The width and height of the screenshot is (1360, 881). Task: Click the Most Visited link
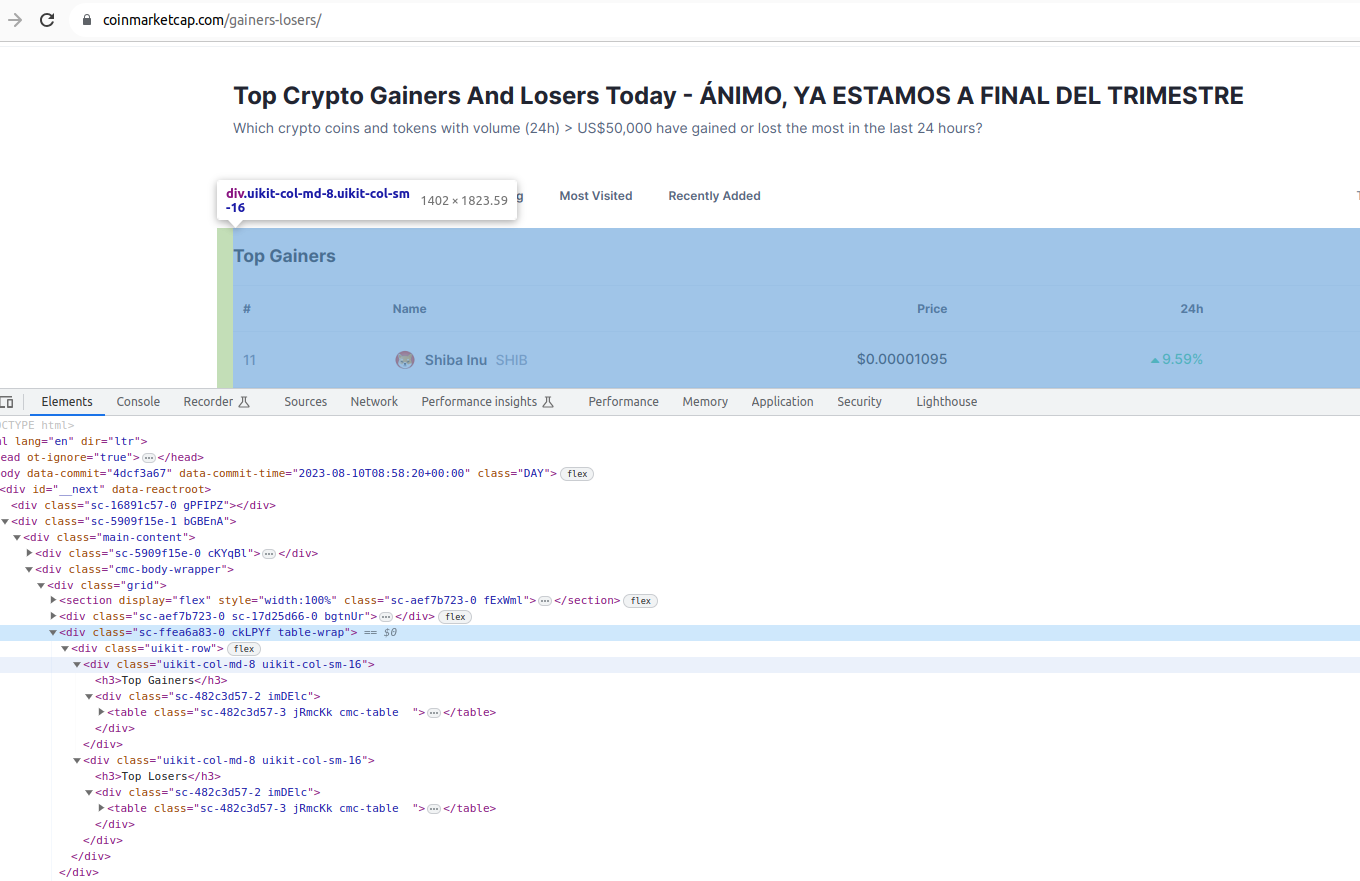(x=595, y=196)
